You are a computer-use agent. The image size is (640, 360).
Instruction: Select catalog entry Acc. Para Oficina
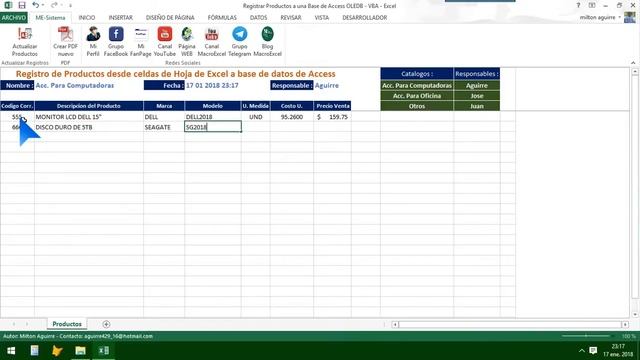[417, 96]
